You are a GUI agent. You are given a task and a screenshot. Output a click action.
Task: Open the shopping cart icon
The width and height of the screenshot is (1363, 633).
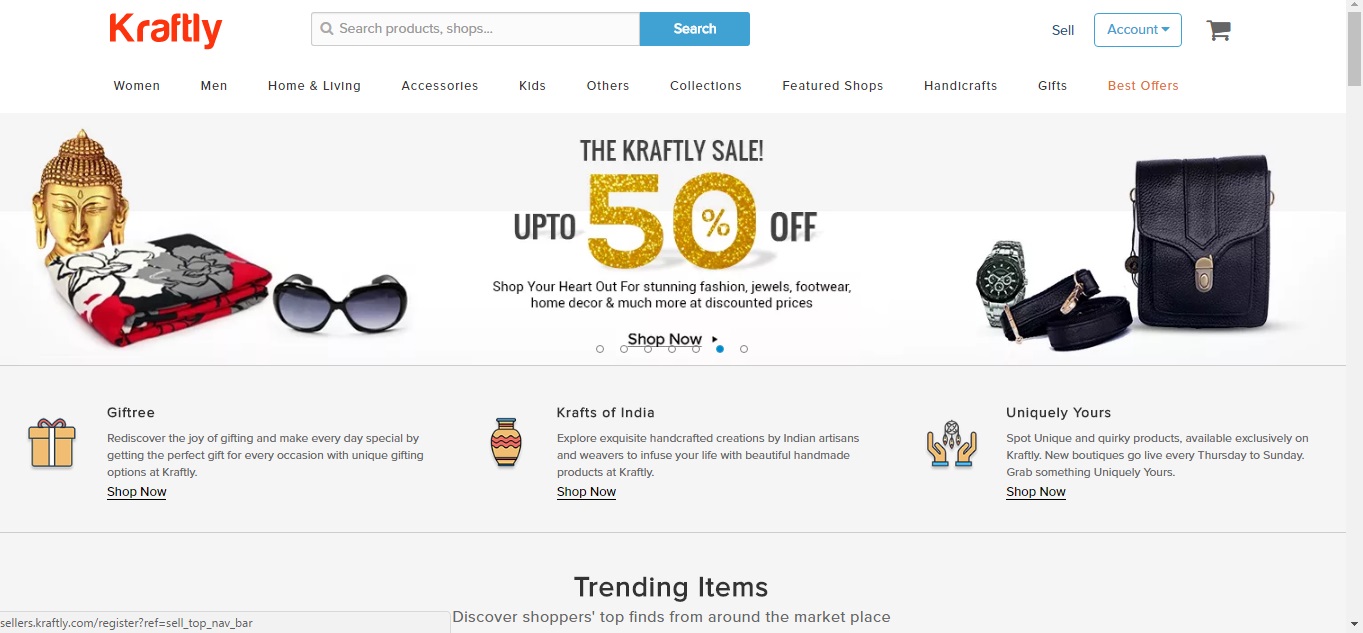[1218, 30]
